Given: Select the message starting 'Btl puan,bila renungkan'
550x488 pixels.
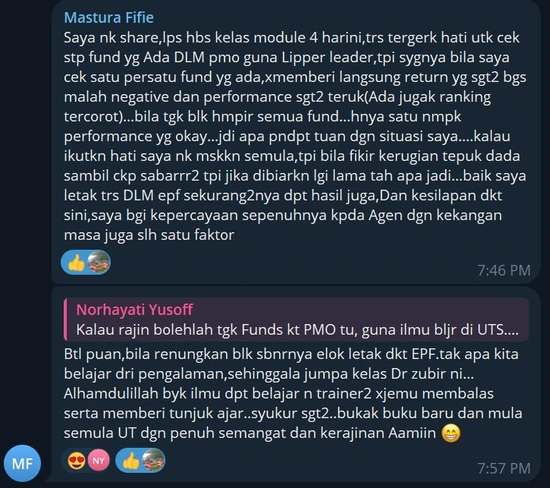Looking at the screenshot, I should [x=296, y=384].
